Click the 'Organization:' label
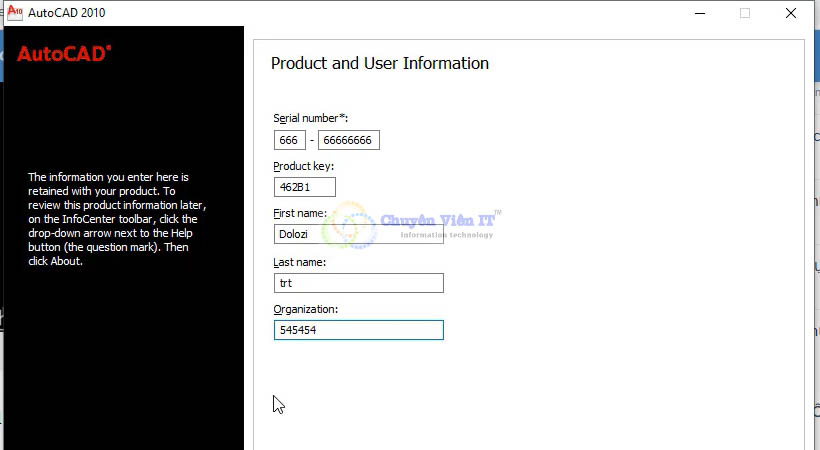The width and height of the screenshot is (820, 450). [306, 309]
